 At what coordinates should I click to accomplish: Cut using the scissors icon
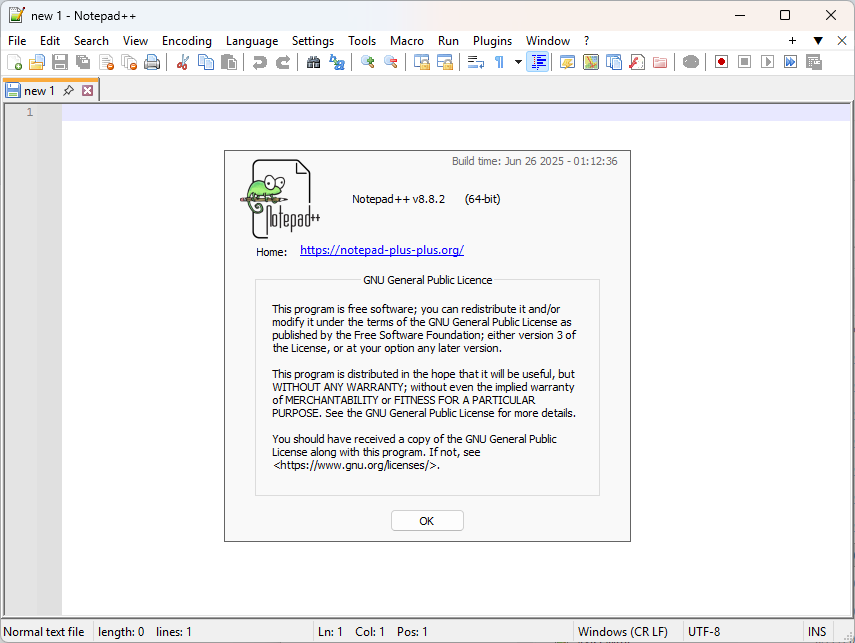[x=183, y=61]
